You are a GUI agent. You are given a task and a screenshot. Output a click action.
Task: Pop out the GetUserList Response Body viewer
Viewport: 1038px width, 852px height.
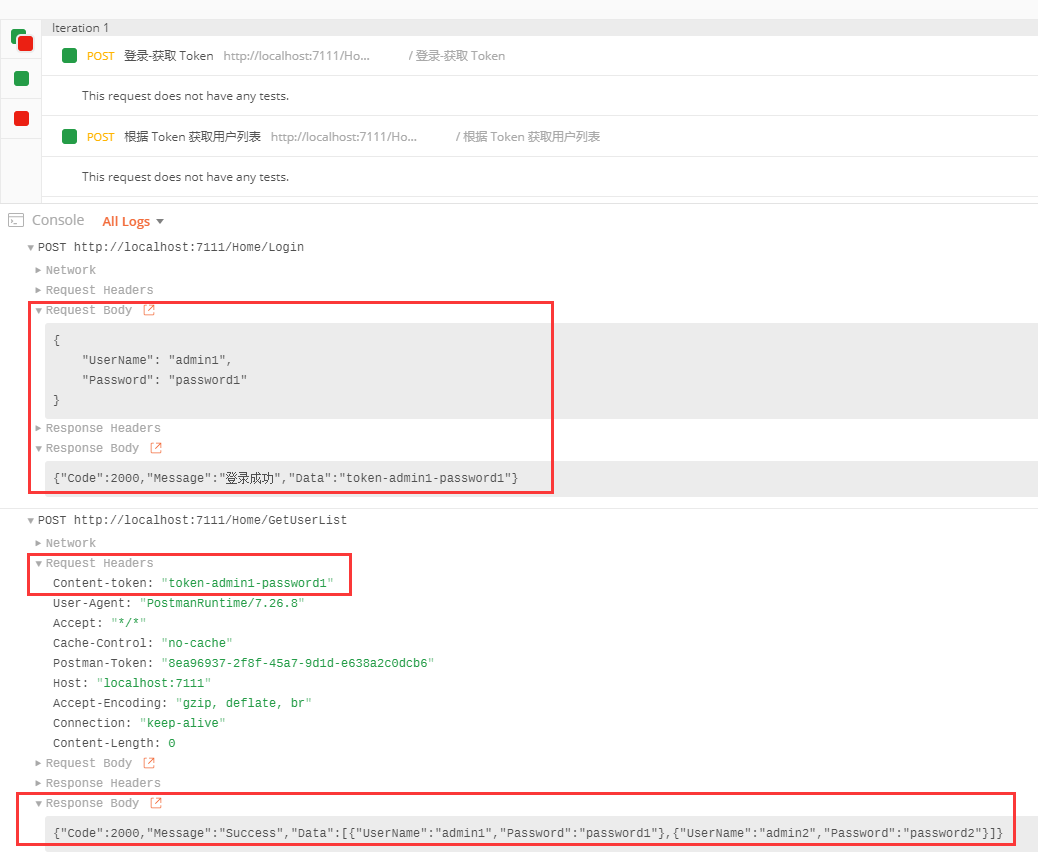point(155,803)
